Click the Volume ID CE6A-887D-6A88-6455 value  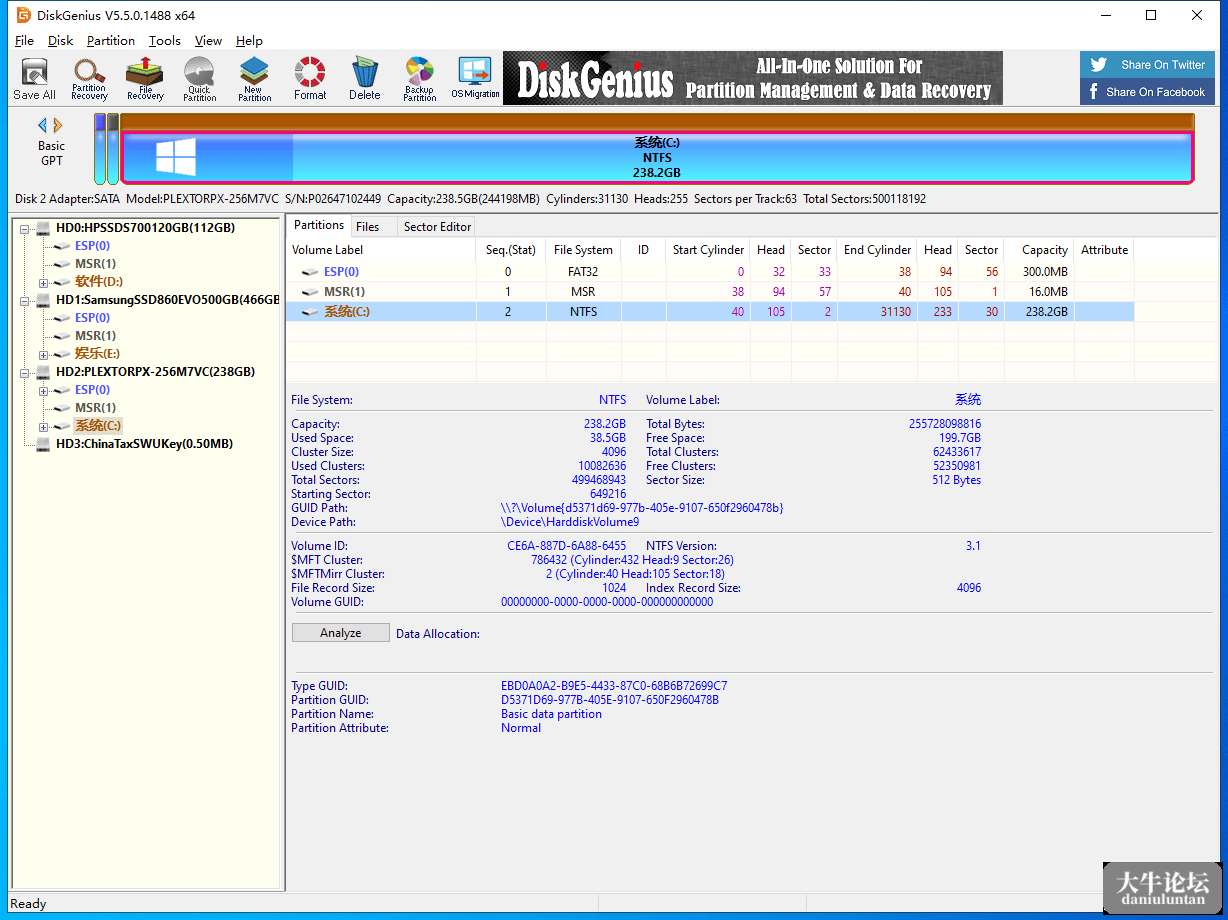(x=567, y=546)
